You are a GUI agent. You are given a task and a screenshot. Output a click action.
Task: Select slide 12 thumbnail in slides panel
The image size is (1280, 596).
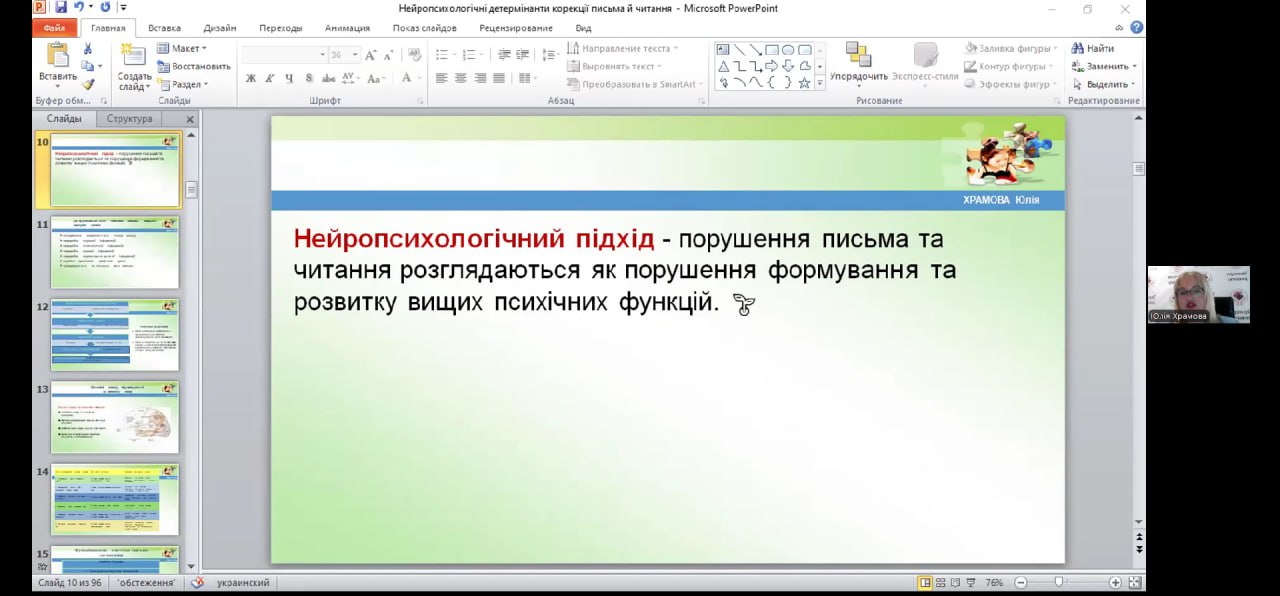[115, 335]
